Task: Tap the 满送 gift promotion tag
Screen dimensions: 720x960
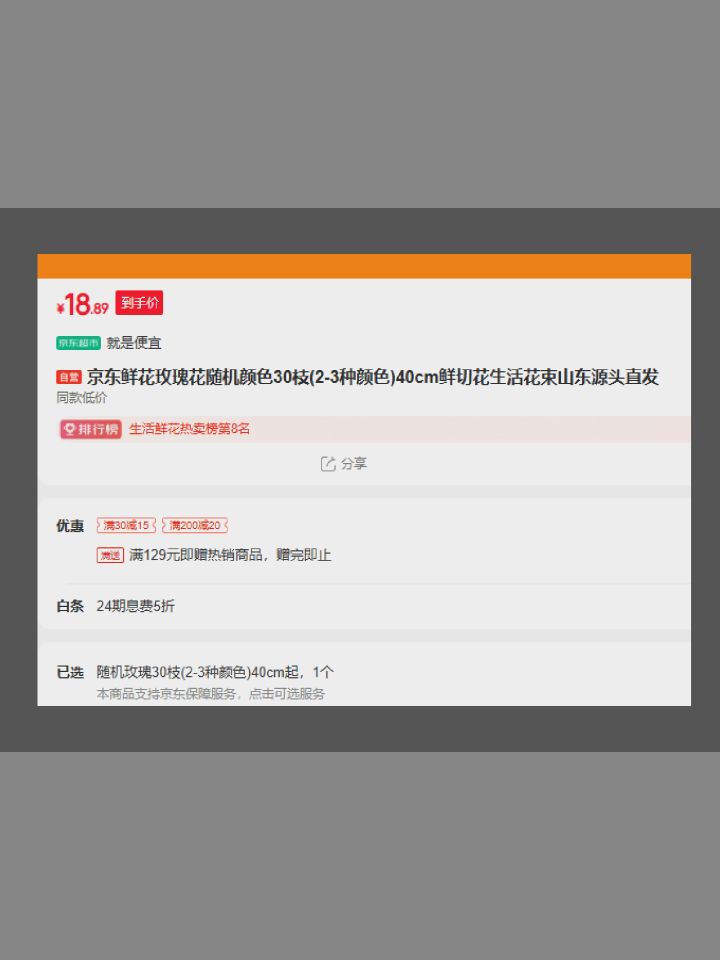Action: click(110, 555)
